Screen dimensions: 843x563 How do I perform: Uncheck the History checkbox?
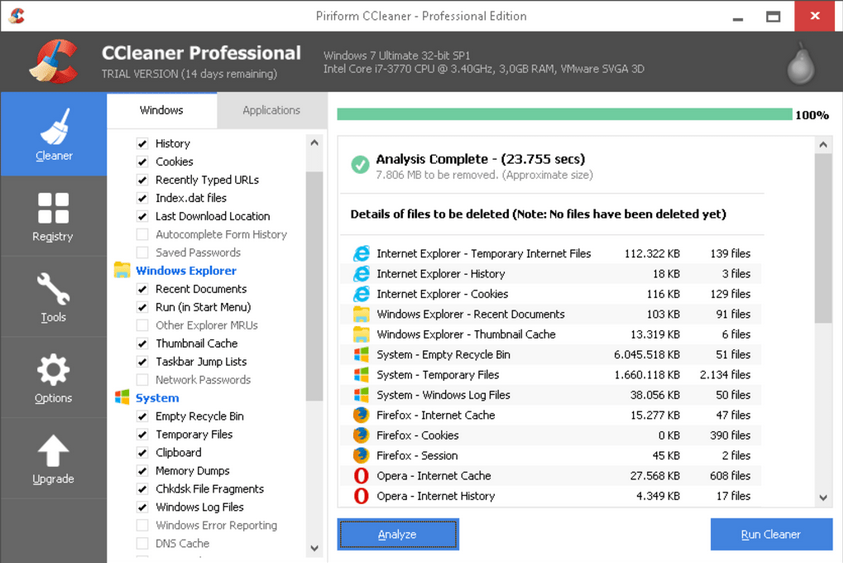(142, 144)
